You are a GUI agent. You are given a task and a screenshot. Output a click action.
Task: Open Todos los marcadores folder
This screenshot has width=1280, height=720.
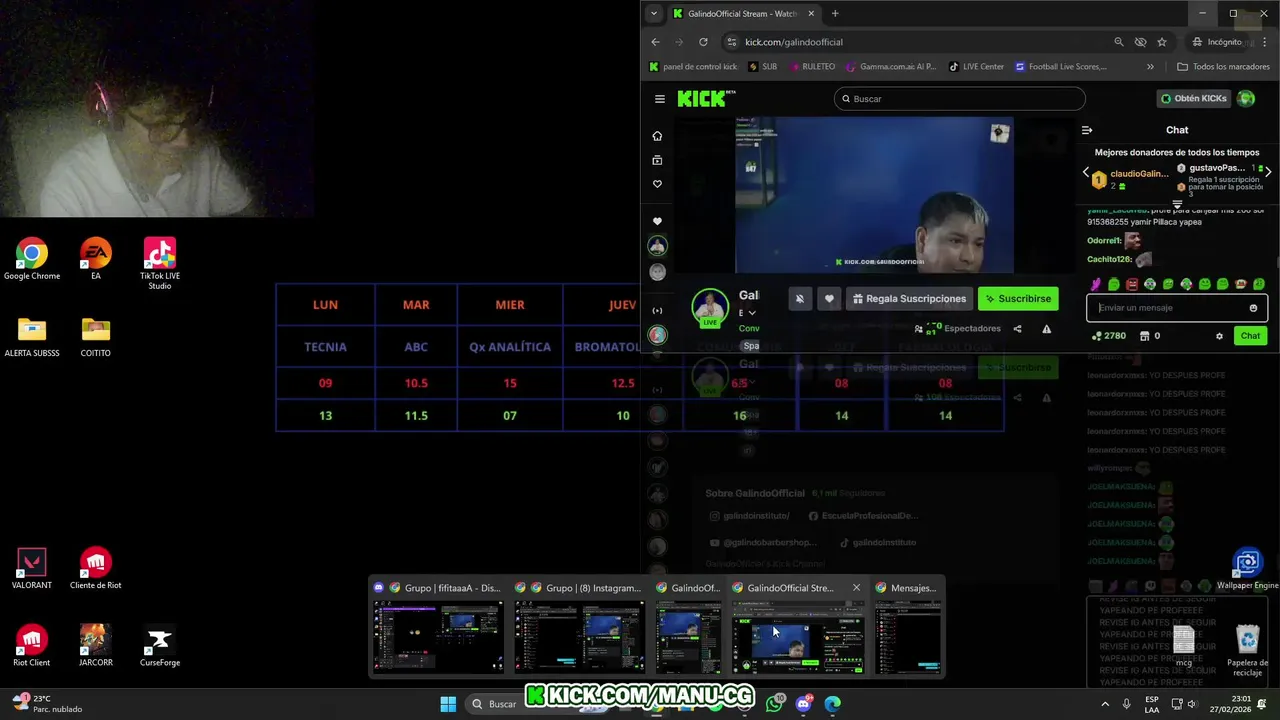[x=1223, y=67]
